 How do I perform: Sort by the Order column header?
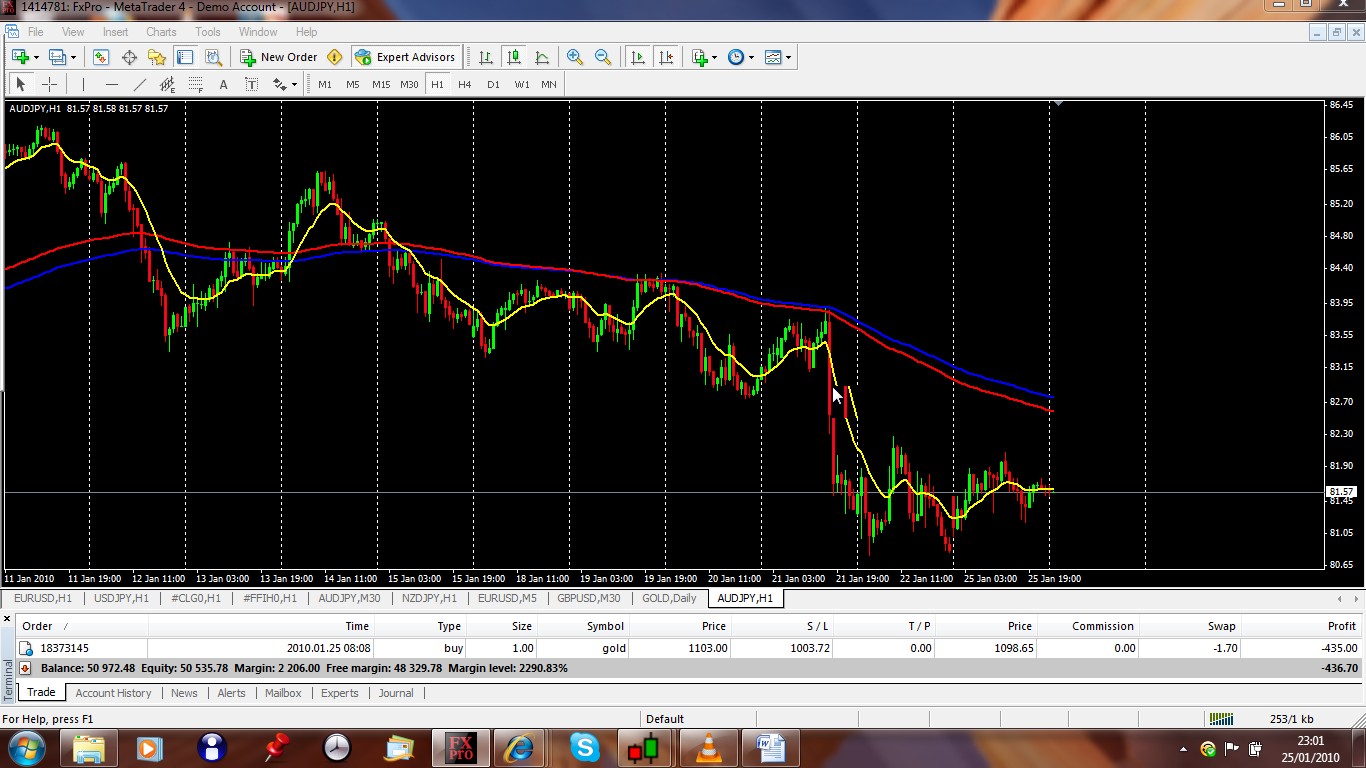tap(83, 626)
